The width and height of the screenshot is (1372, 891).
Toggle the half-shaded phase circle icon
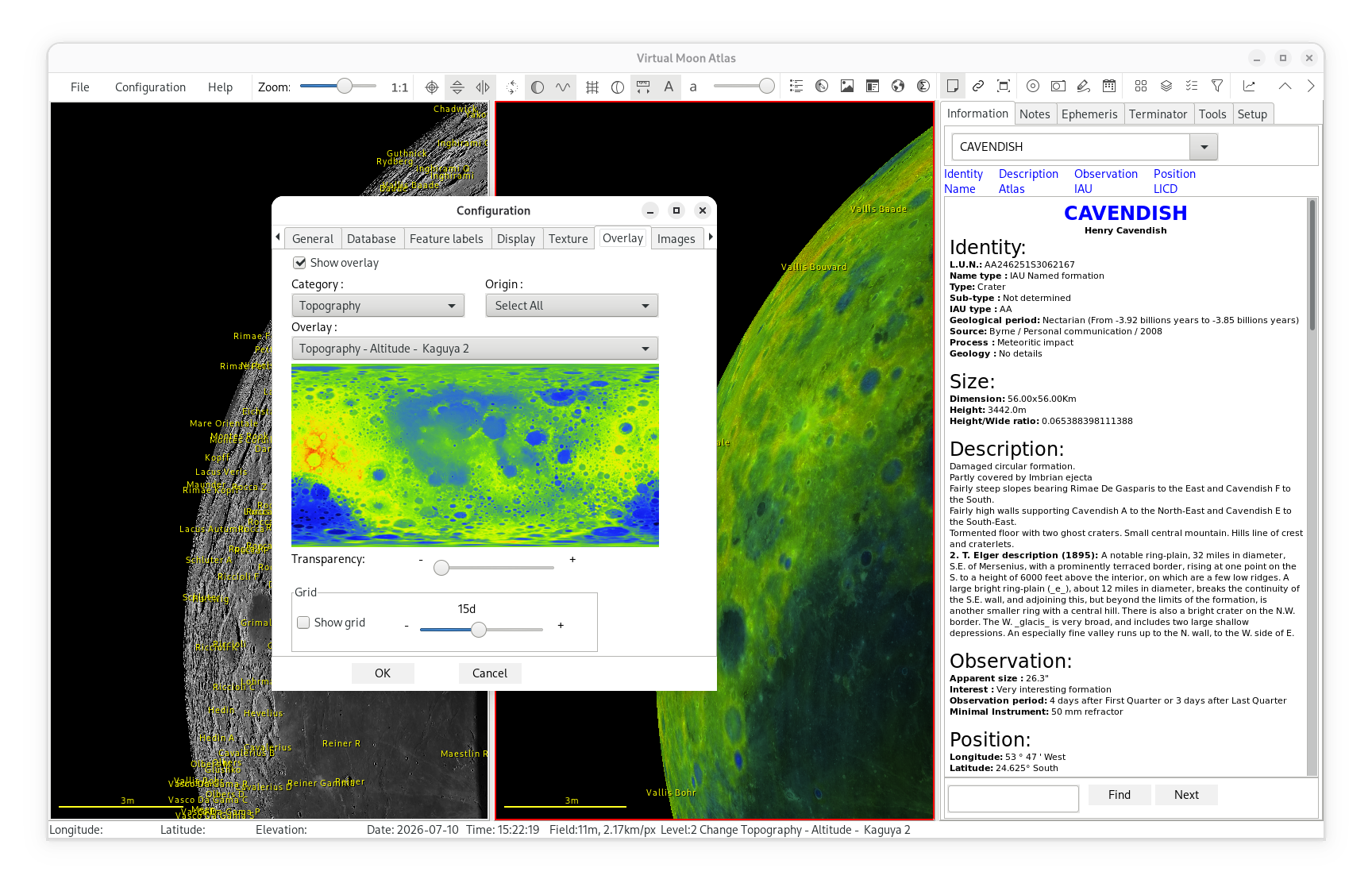click(538, 87)
